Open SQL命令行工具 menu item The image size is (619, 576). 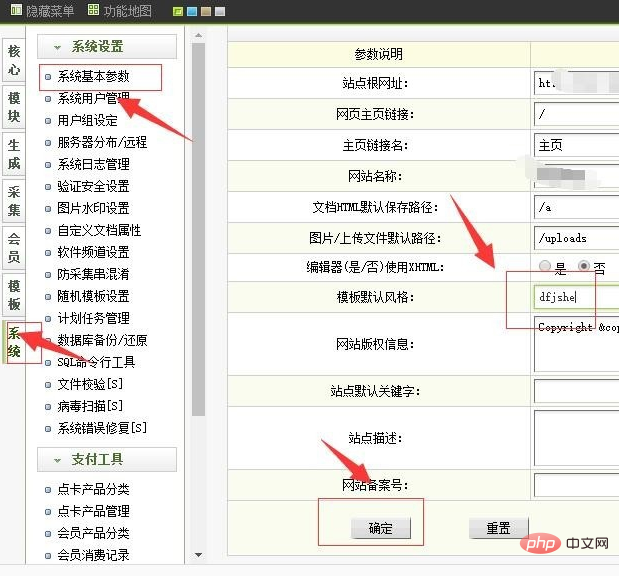click(x=96, y=362)
